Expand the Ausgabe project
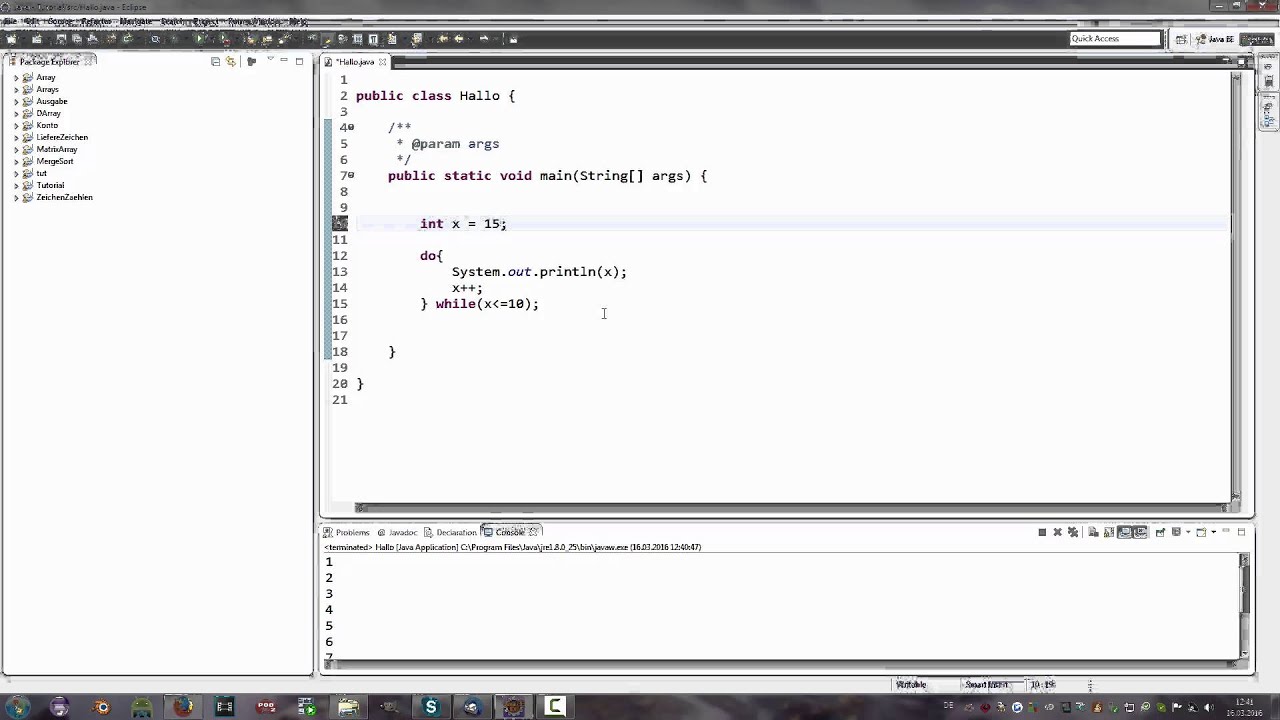Screen dimensions: 1280x720 [x=16, y=101]
